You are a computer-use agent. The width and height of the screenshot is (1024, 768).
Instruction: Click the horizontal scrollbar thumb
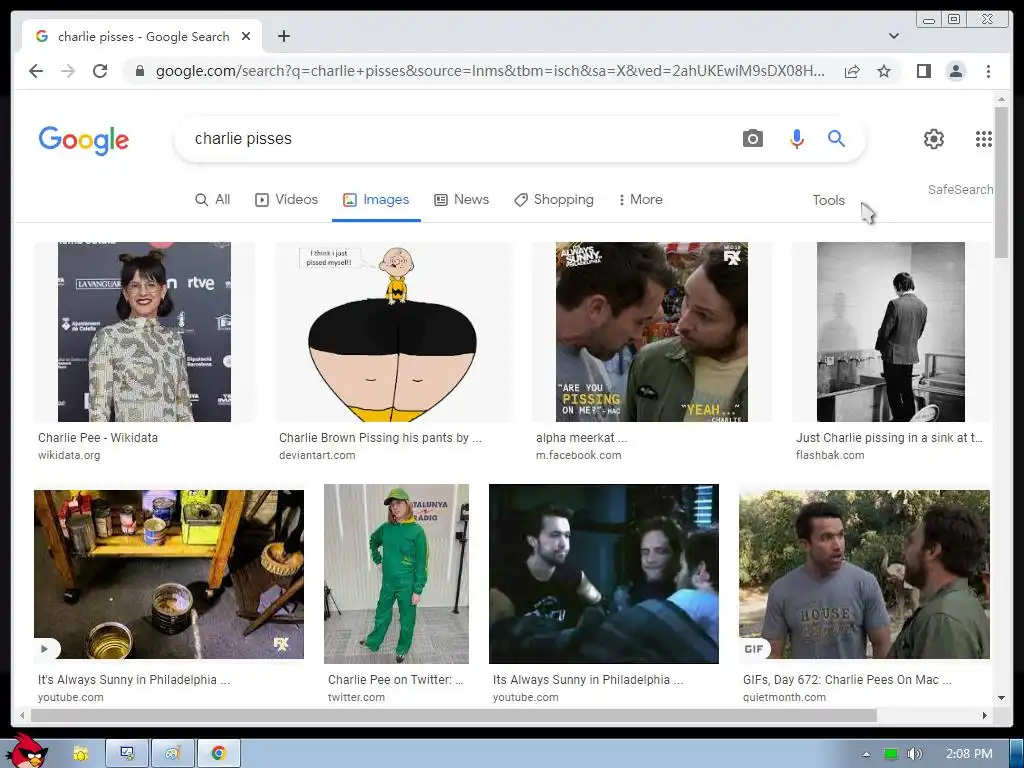tap(454, 716)
